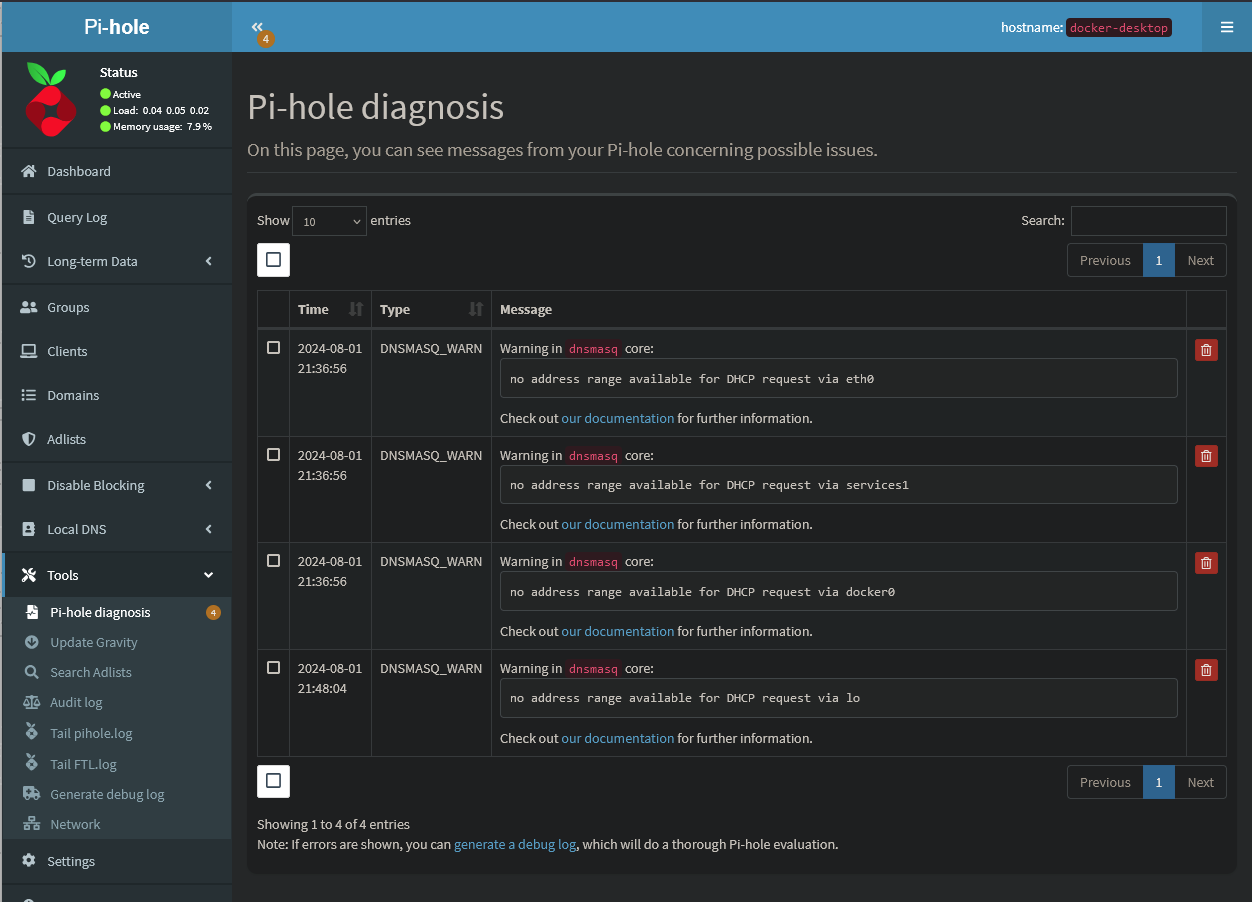The height and width of the screenshot is (902, 1252).
Task: Click the generate a debug log link
Action: click(x=514, y=844)
